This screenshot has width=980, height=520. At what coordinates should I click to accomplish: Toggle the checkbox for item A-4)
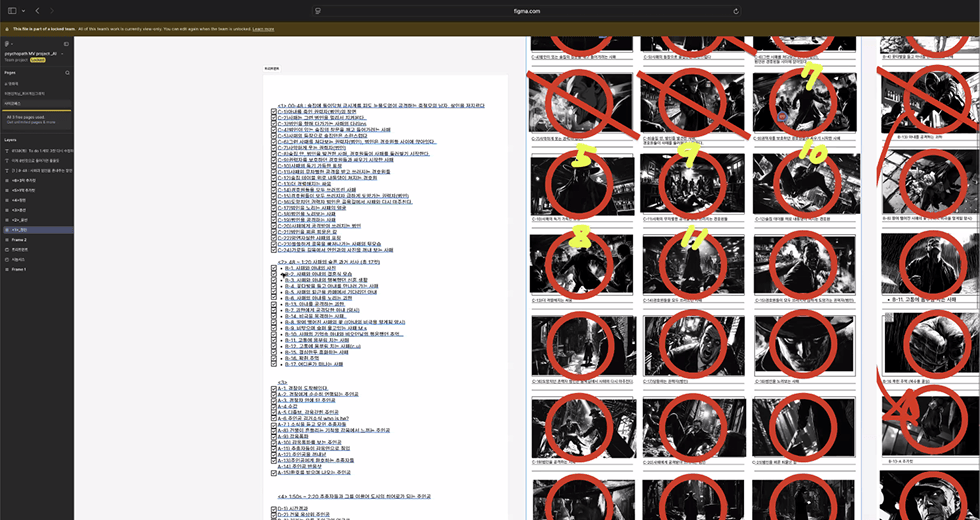tap(274, 407)
